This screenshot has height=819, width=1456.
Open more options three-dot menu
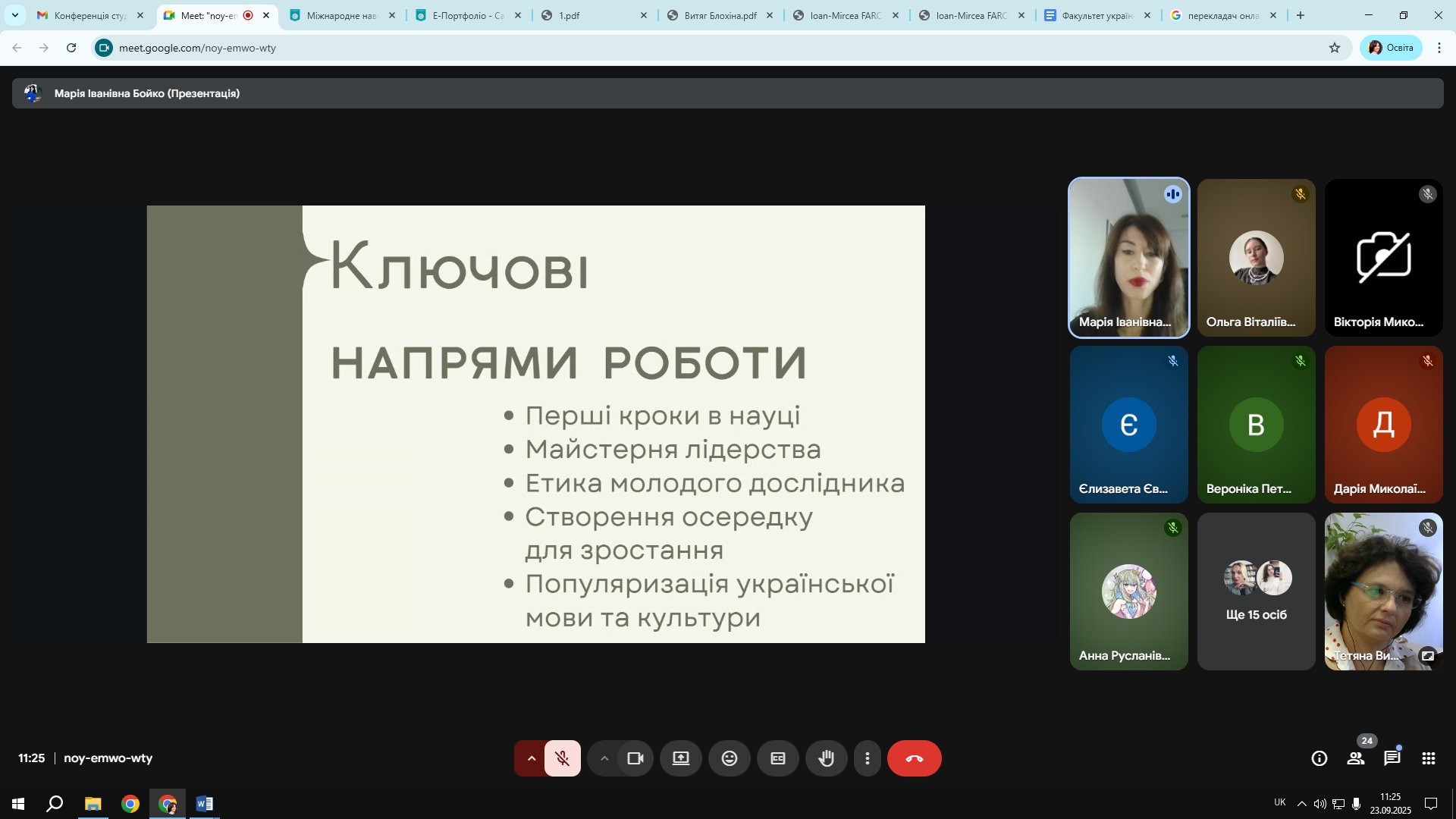(867, 758)
